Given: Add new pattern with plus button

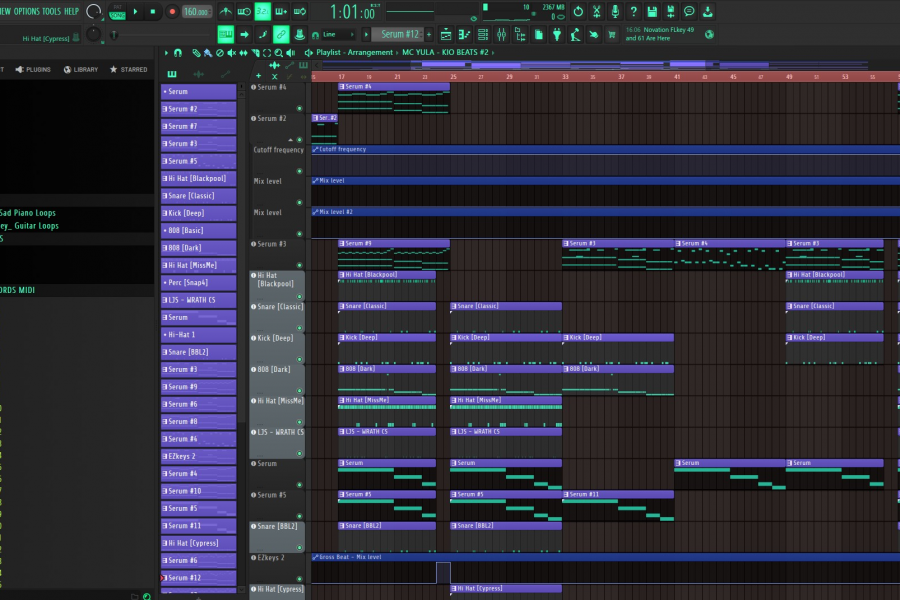Looking at the screenshot, I should pyautogui.click(x=428, y=34).
